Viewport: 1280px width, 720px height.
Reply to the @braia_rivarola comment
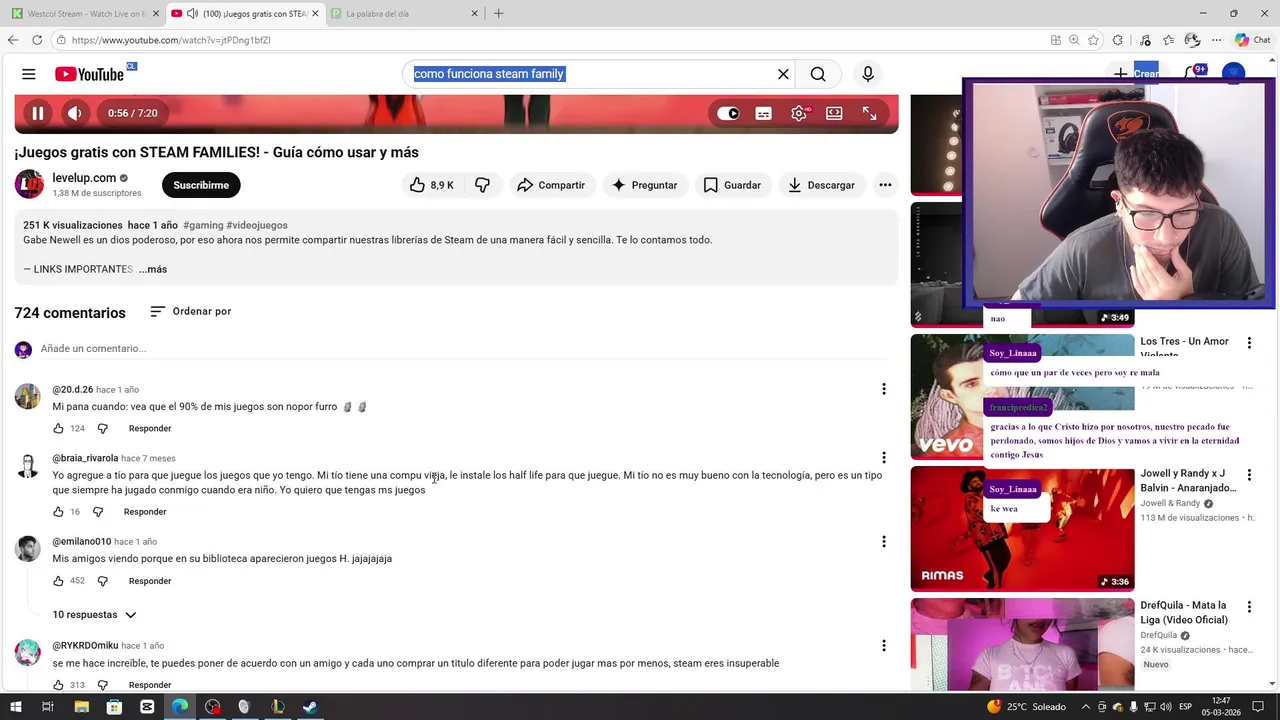tap(145, 511)
